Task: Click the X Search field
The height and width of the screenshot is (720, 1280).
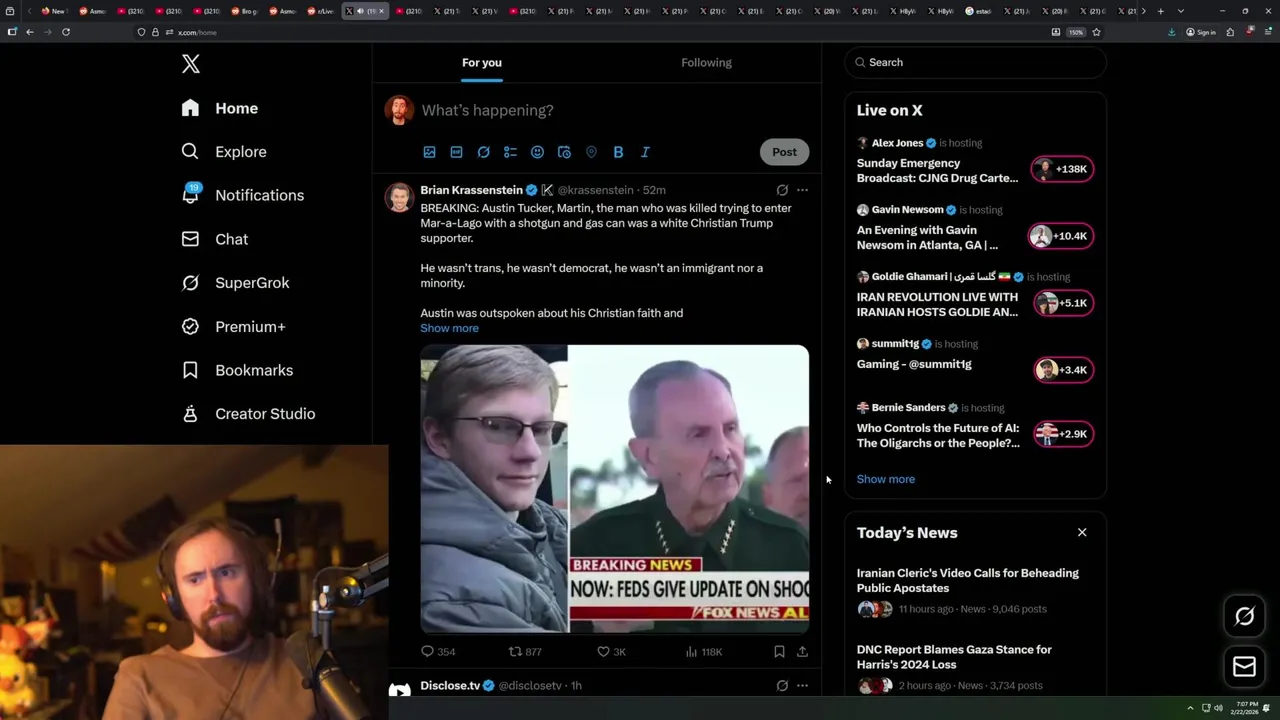Action: pyautogui.click(x=975, y=62)
